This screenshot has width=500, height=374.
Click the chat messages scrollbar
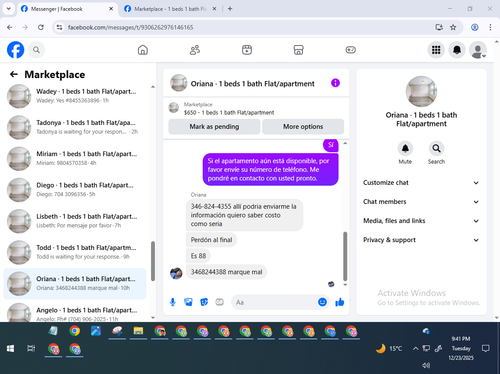pos(345,256)
